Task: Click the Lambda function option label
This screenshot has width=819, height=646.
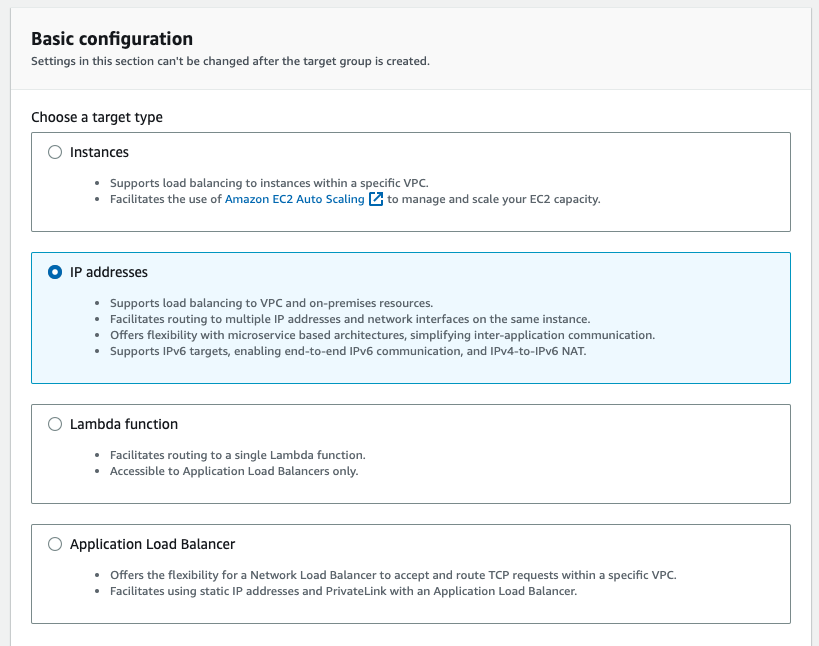Action: 124,424
